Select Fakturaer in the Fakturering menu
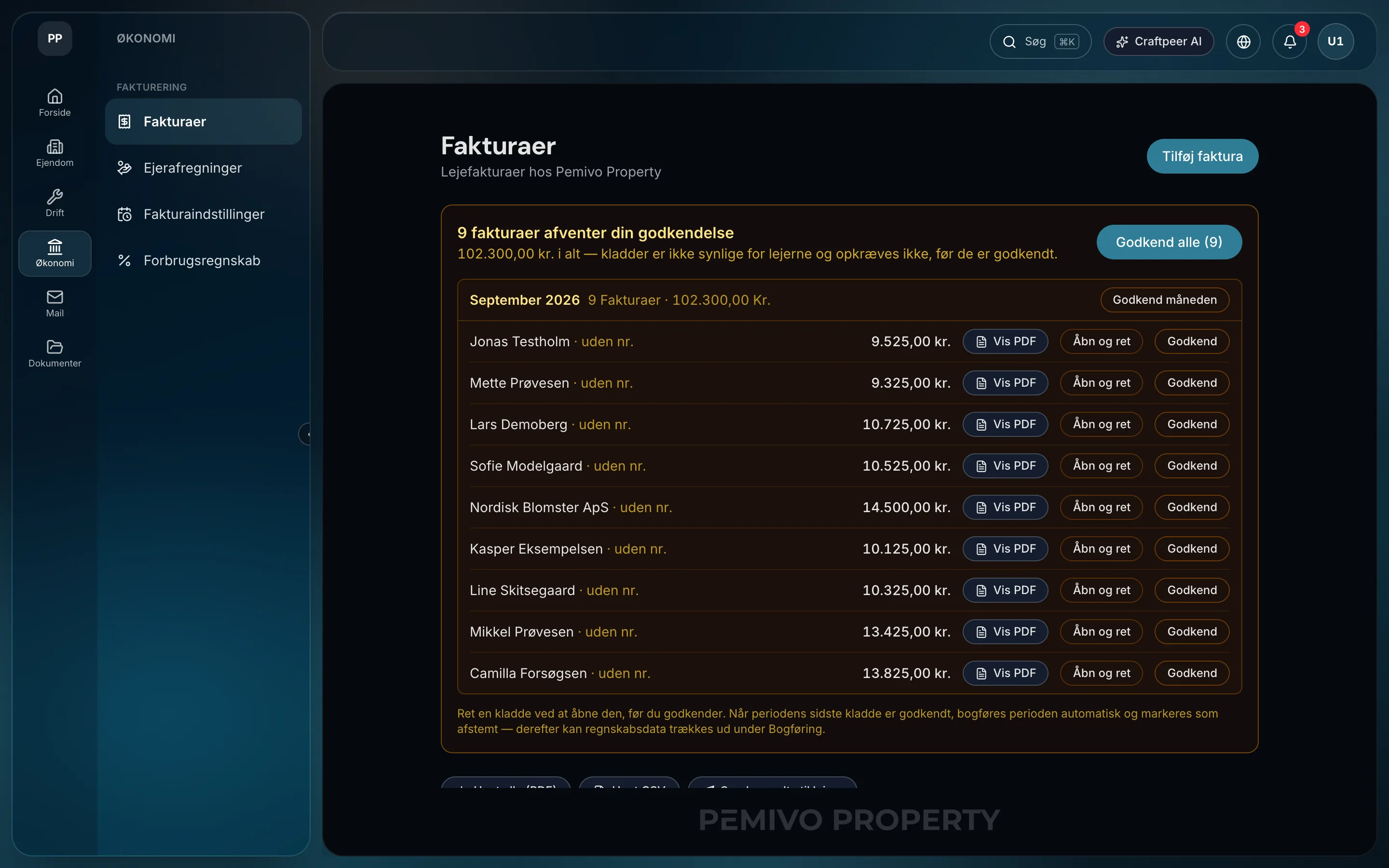1389x868 pixels. [x=203, y=121]
